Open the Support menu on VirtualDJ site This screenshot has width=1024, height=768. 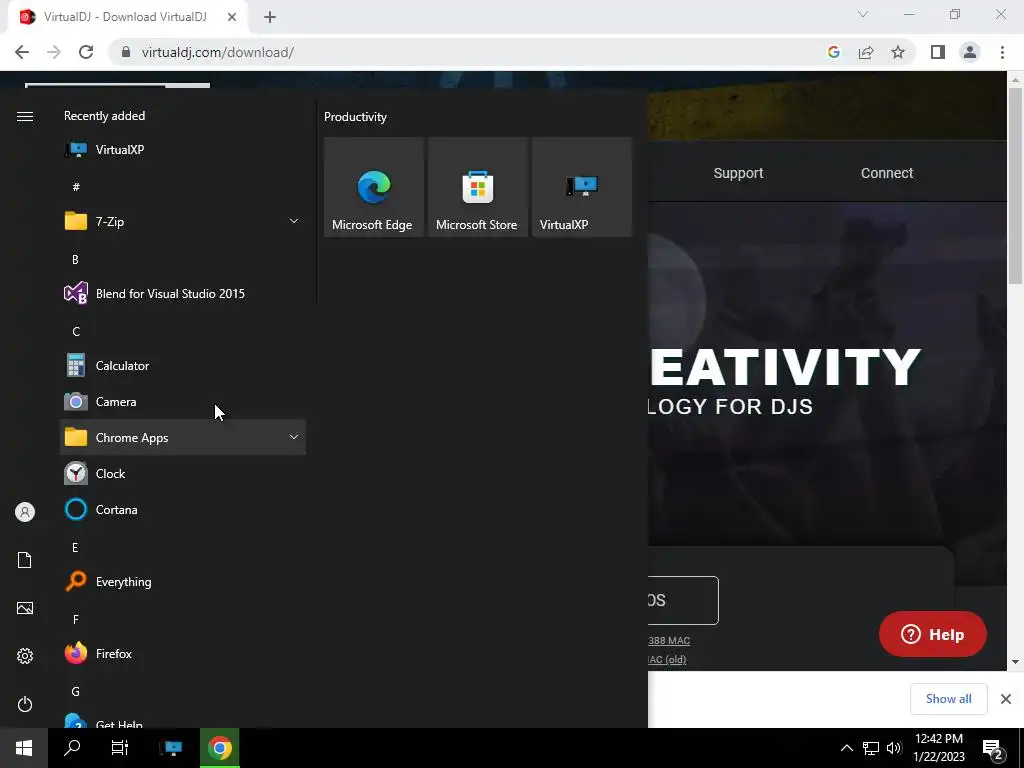click(738, 173)
